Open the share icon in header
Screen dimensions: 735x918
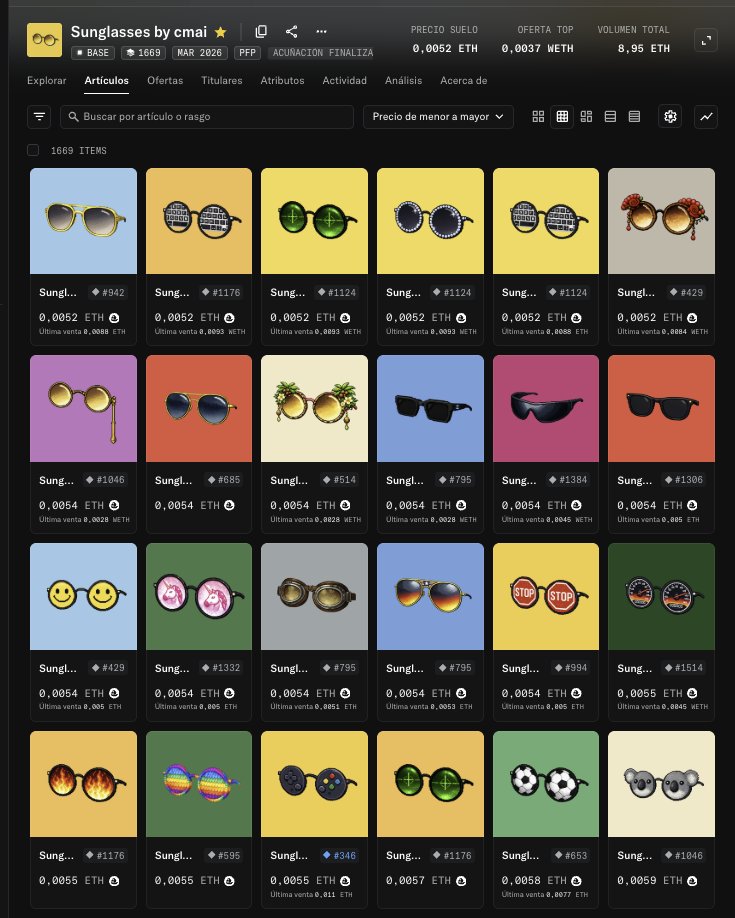[292, 32]
